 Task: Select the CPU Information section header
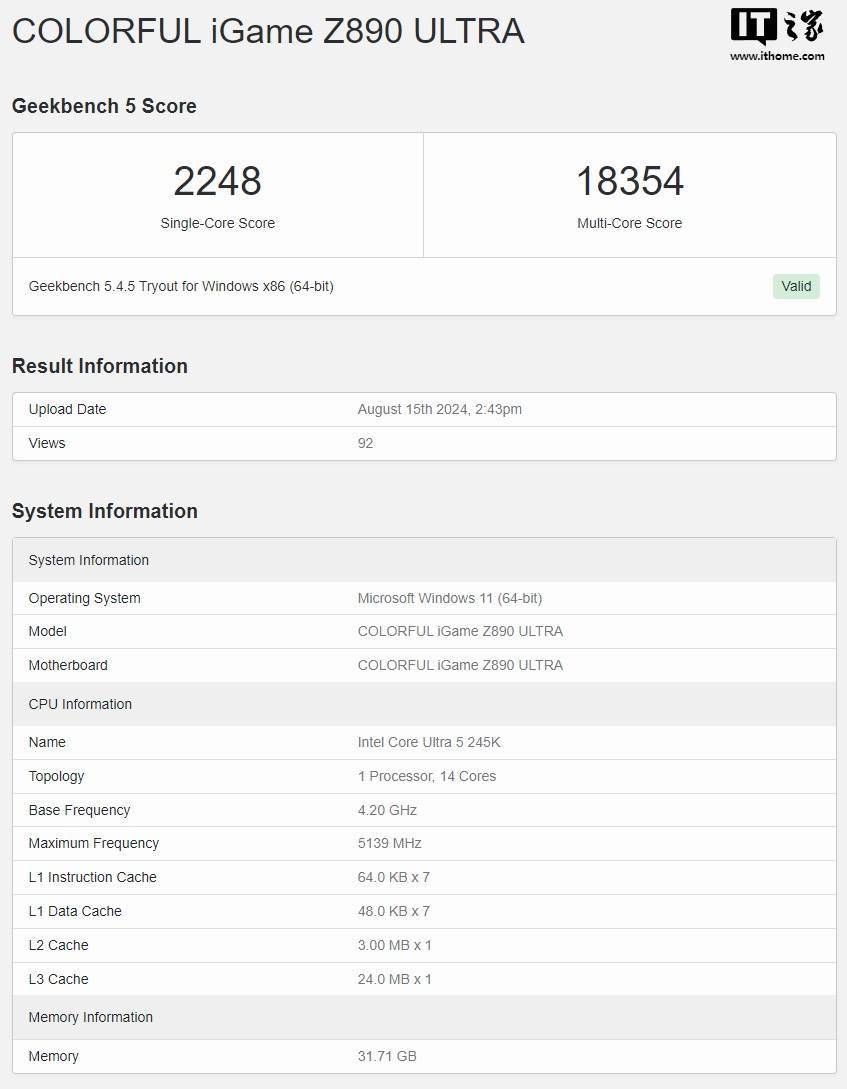pyautogui.click(x=82, y=704)
